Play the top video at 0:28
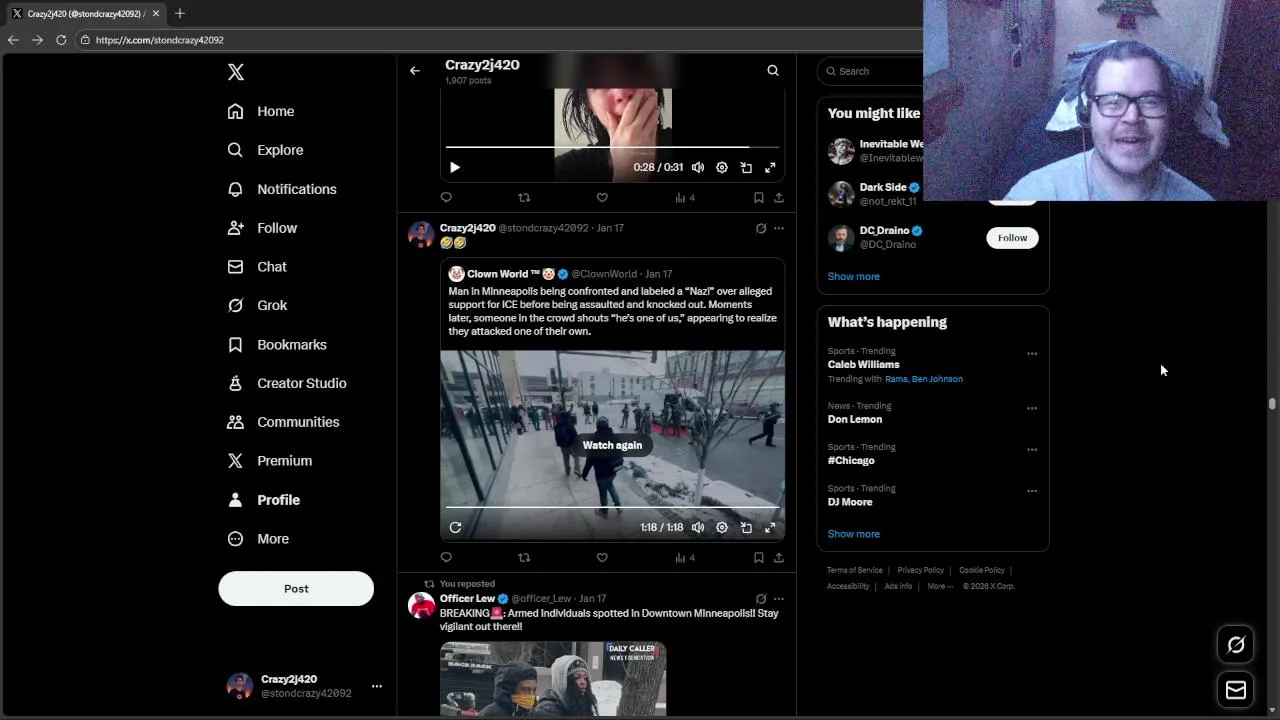This screenshot has width=1280, height=720. point(454,168)
